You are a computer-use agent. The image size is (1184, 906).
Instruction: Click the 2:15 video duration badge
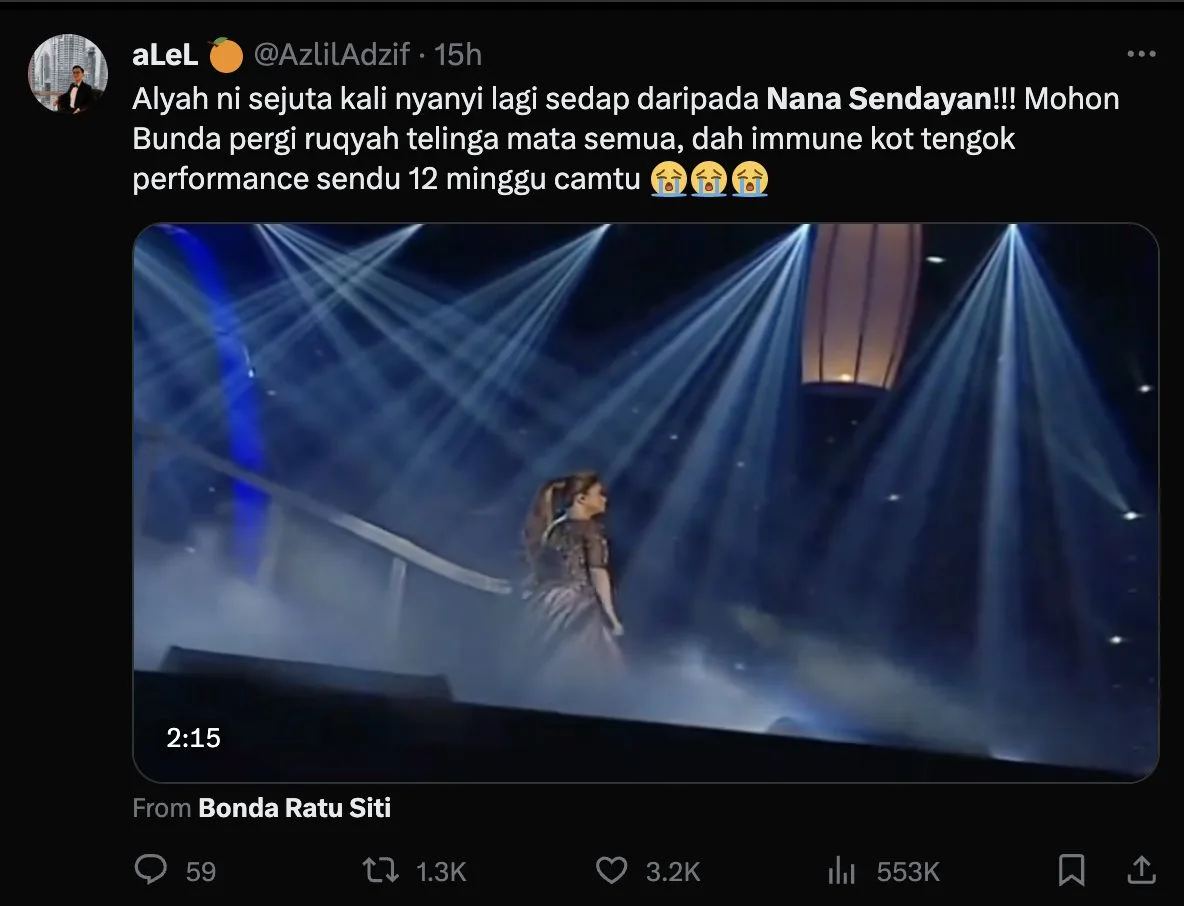(x=193, y=738)
